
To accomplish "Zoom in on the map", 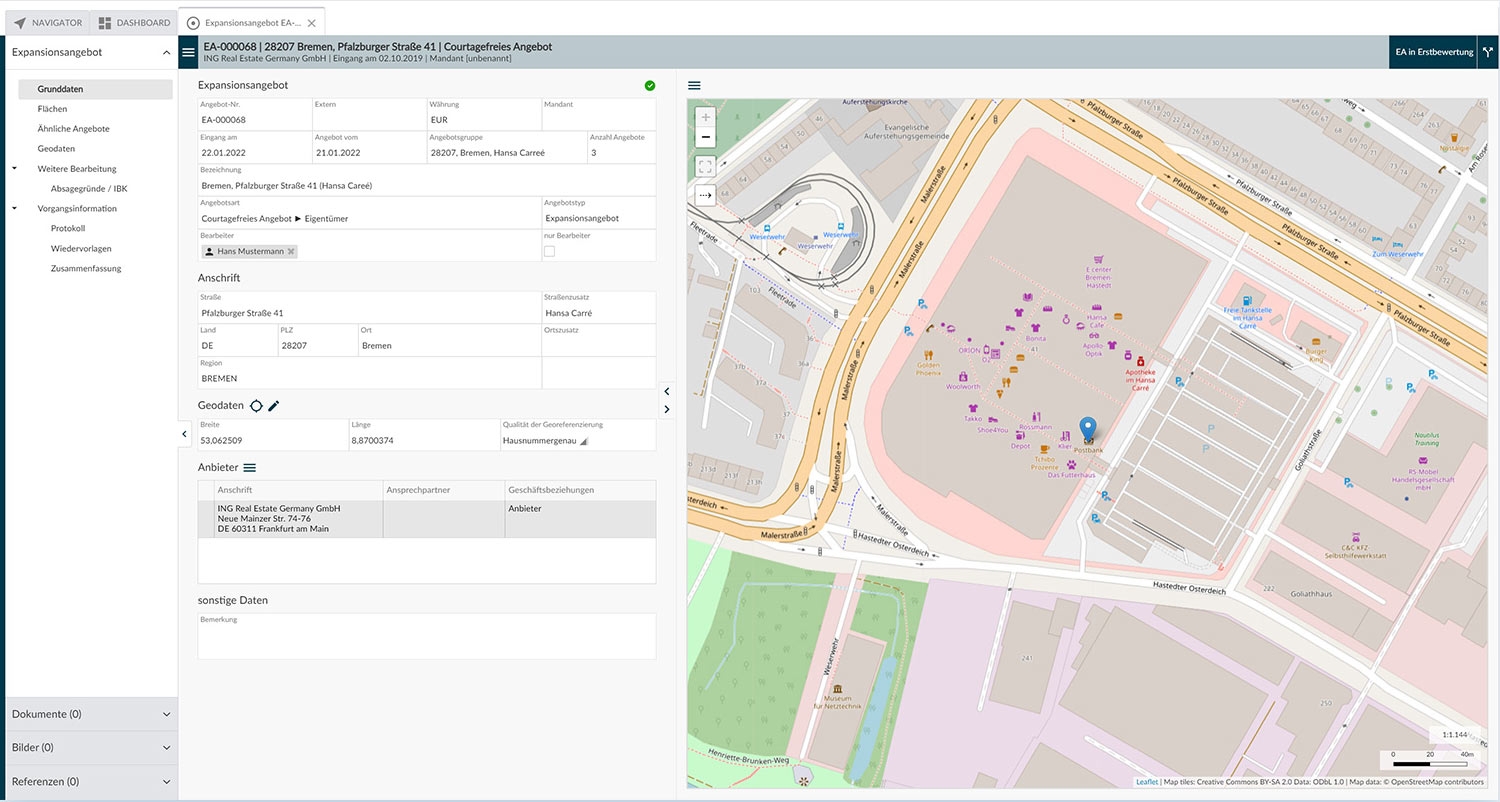I will 706,117.
